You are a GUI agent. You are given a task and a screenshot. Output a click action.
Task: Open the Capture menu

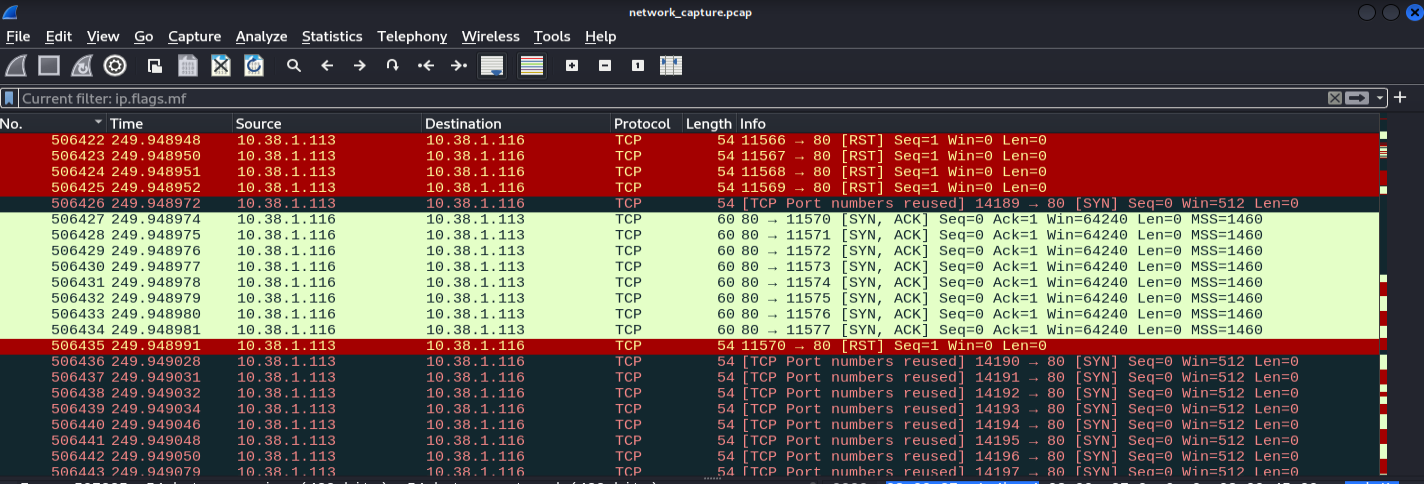point(194,36)
